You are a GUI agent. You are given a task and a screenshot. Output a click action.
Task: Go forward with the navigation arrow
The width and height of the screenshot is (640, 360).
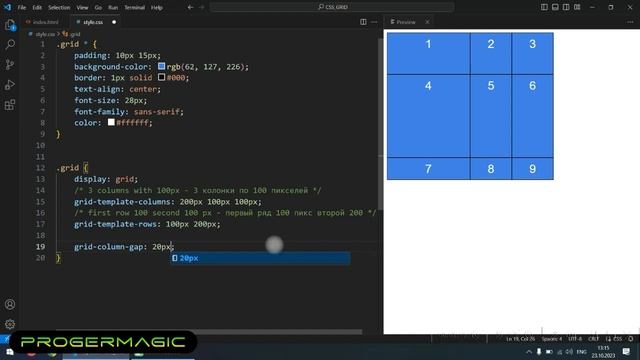coord(201,7)
